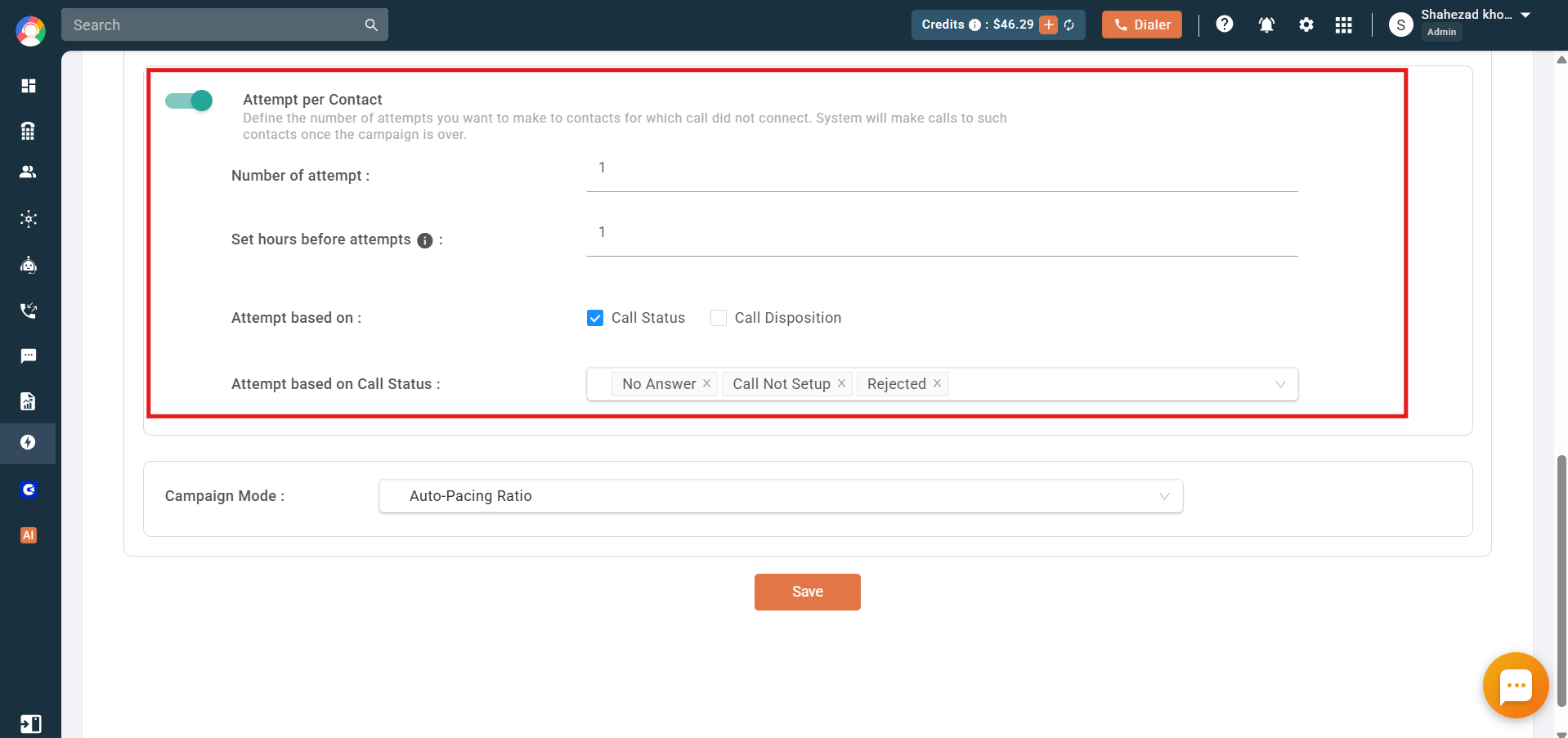Click the Set hours before attempts field

click(943, 234)
